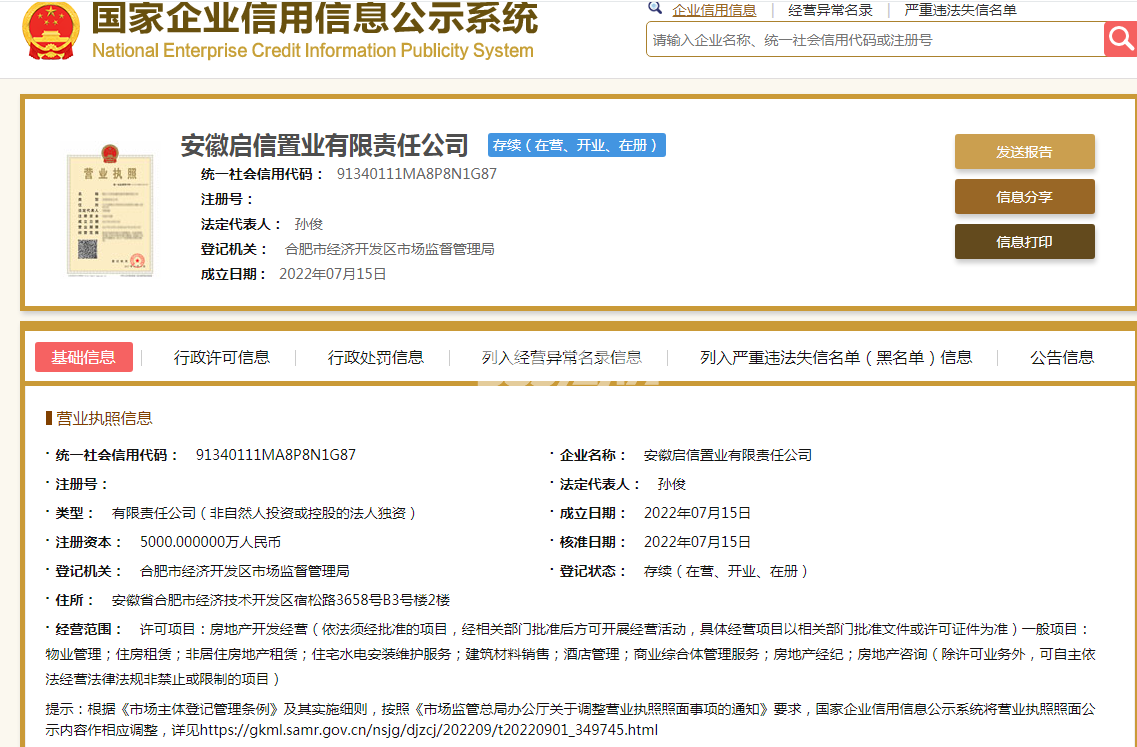Click 企业名称 value in license info

coord(728,455)
